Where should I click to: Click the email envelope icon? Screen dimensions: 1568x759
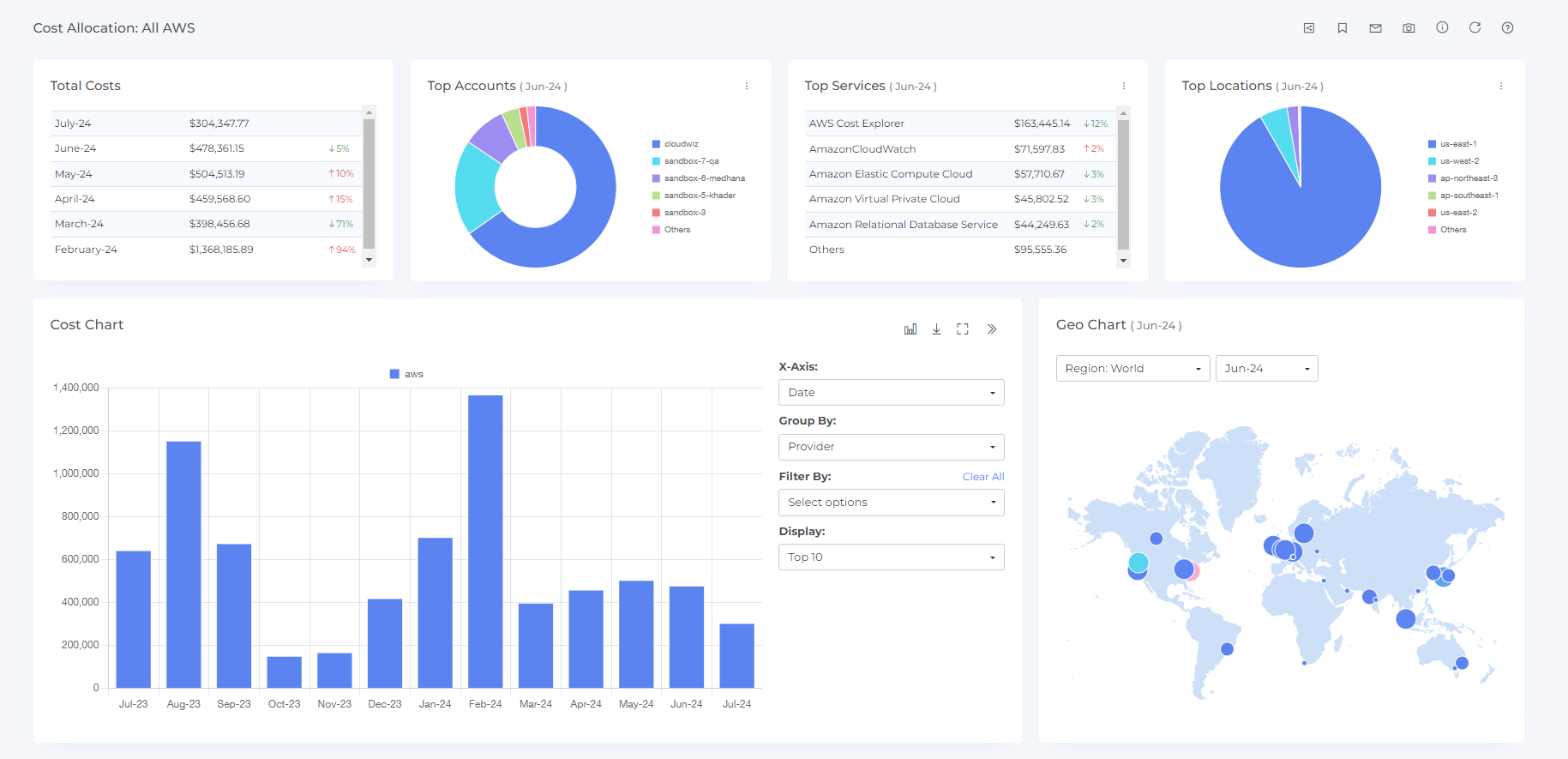click(1375, 28)
